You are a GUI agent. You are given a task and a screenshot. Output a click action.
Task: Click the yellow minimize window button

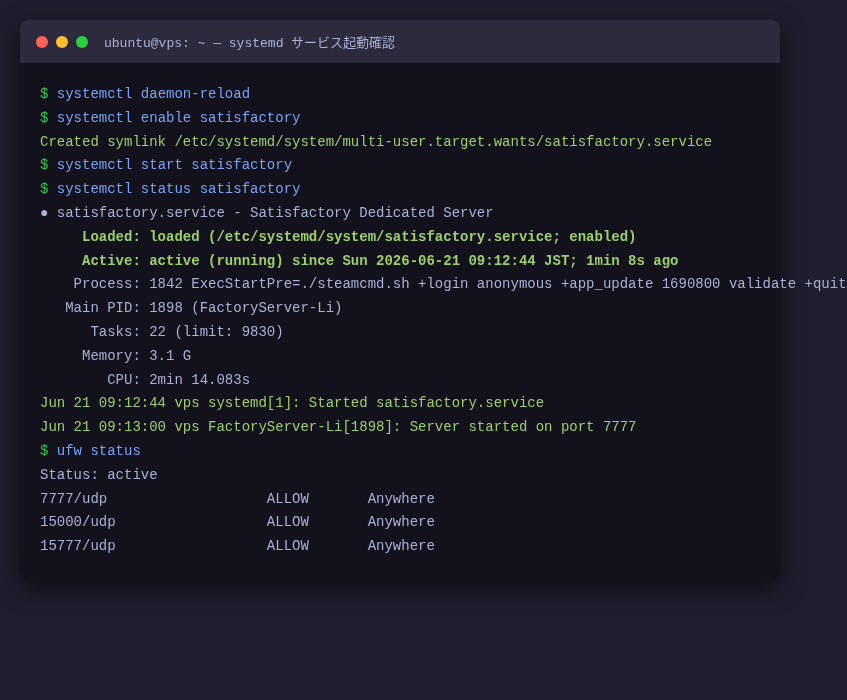coord(62,42)
